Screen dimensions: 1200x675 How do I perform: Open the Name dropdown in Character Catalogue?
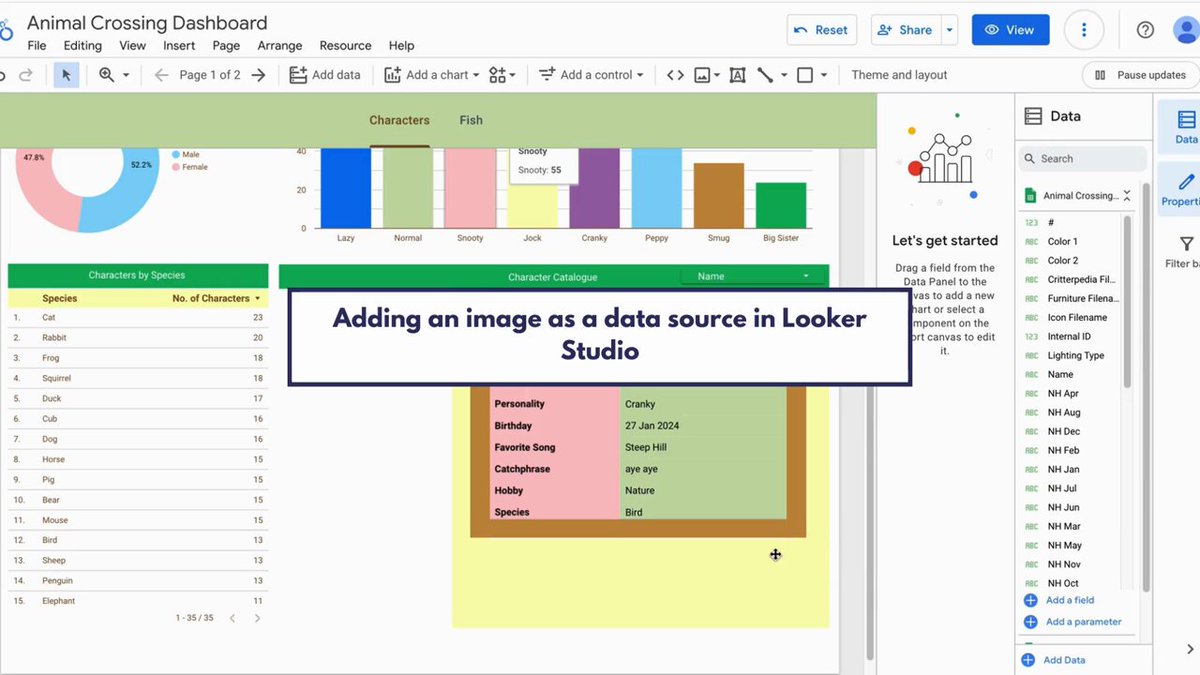pos(753,276)
